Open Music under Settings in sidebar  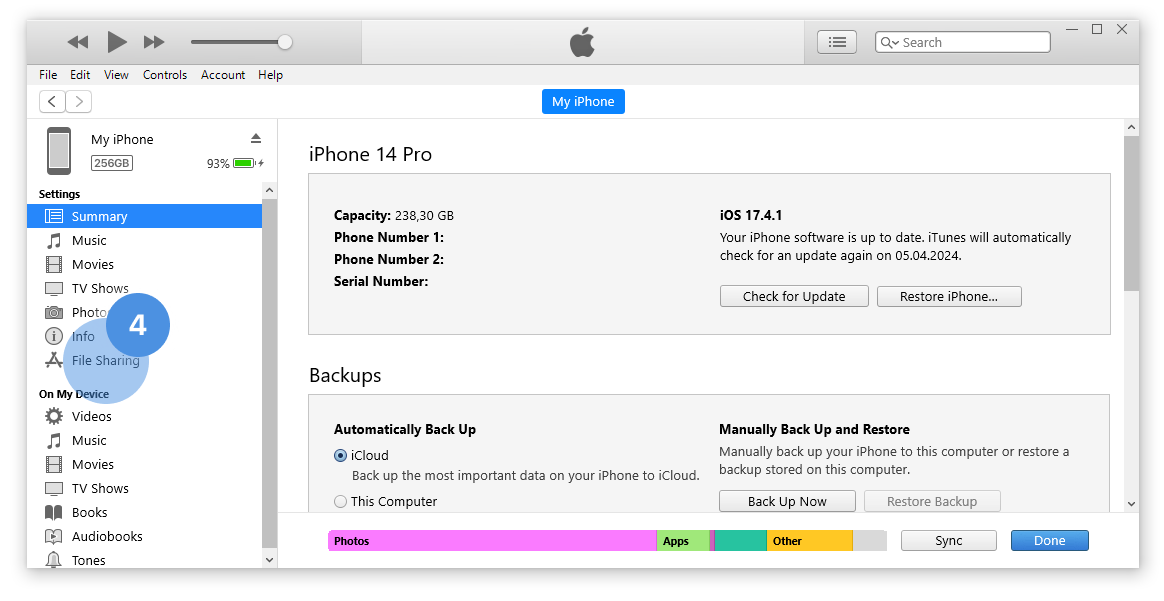[x=89, y=240]
